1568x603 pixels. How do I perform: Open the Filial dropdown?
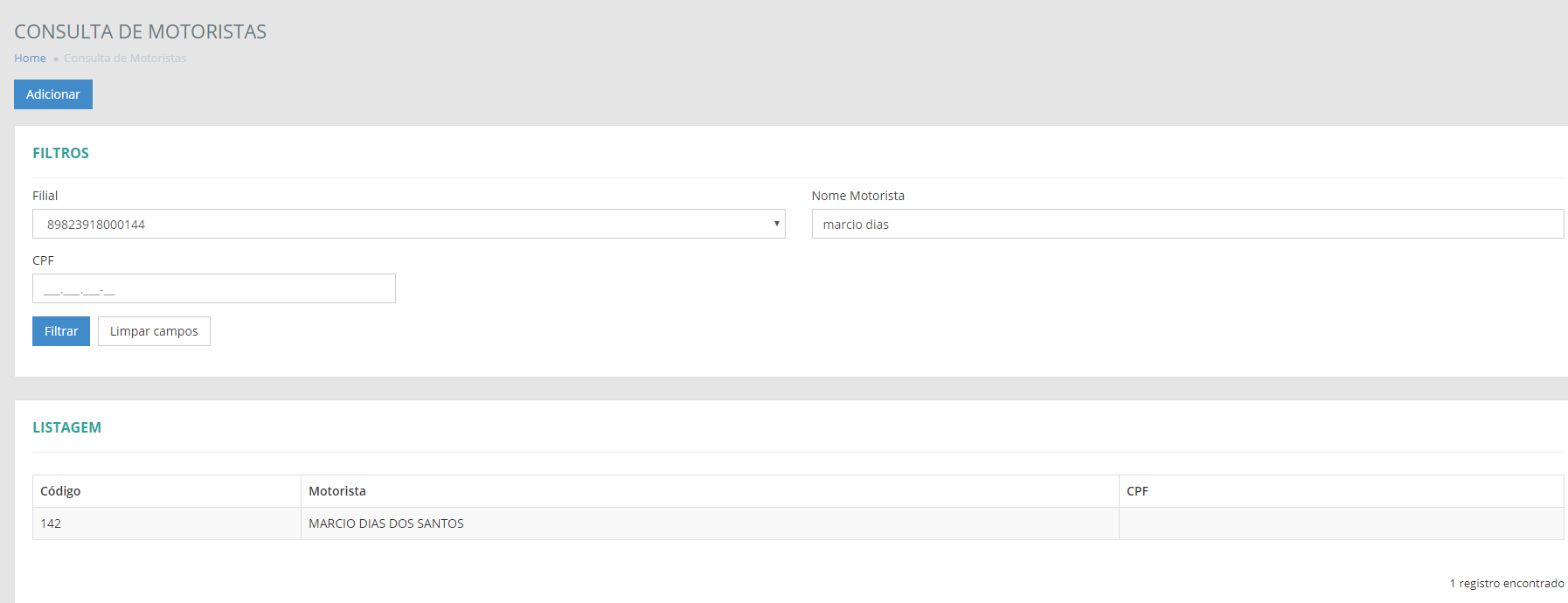(408, 225)
